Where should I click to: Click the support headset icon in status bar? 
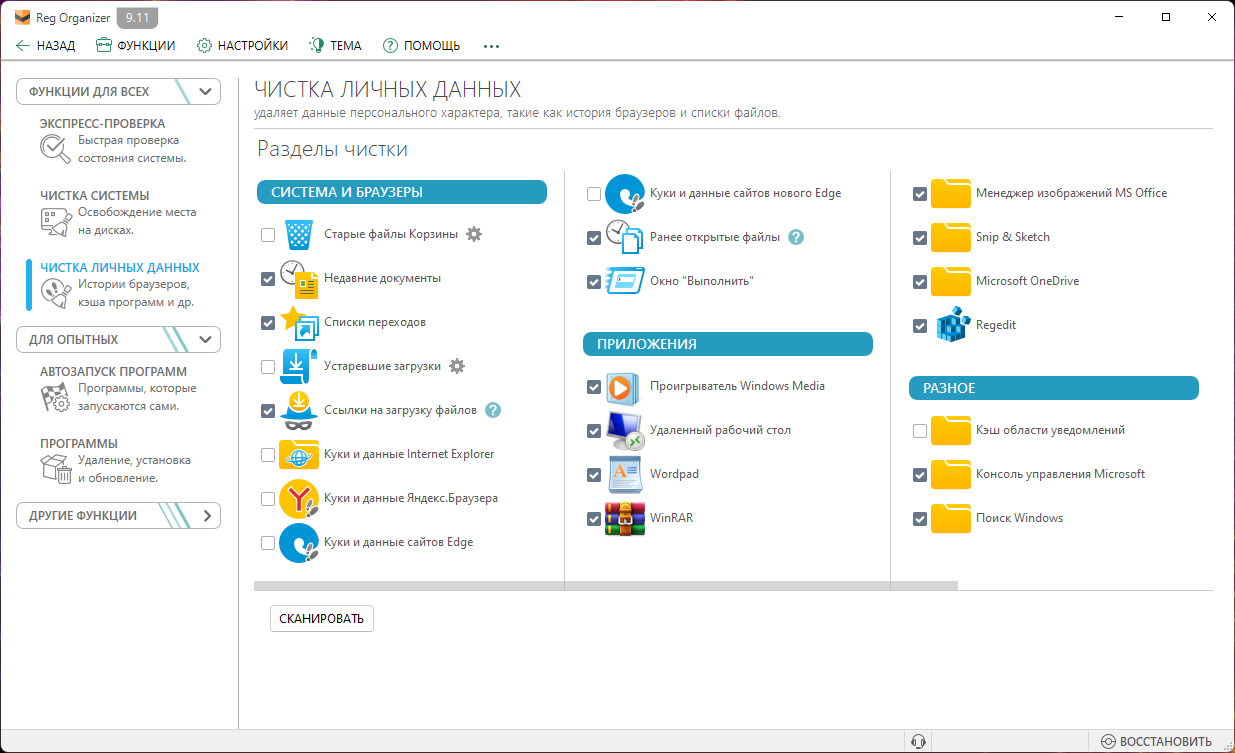[918, 741]
